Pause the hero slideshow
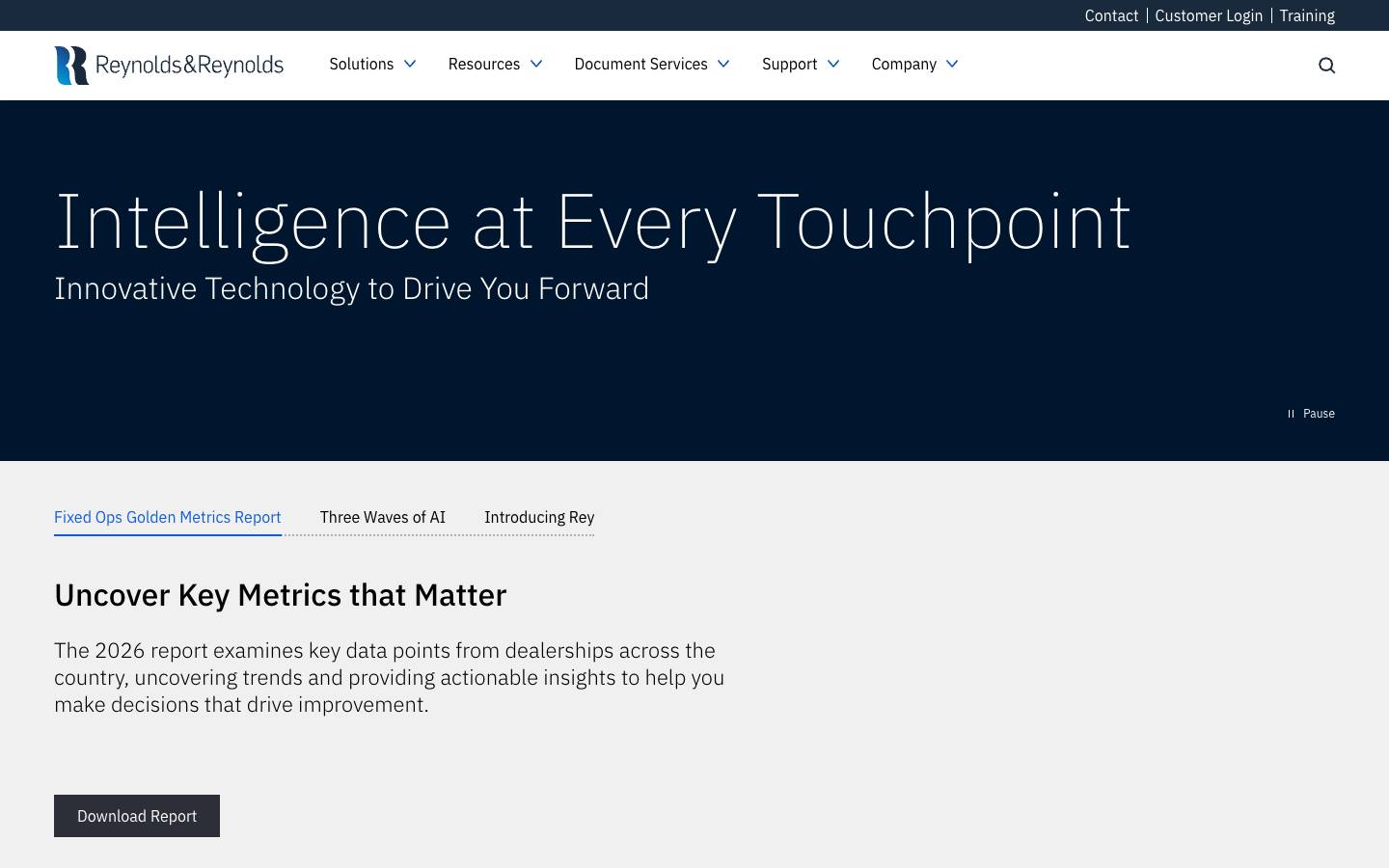This screenshot has width=1389, height=868. pos(1311,414)
